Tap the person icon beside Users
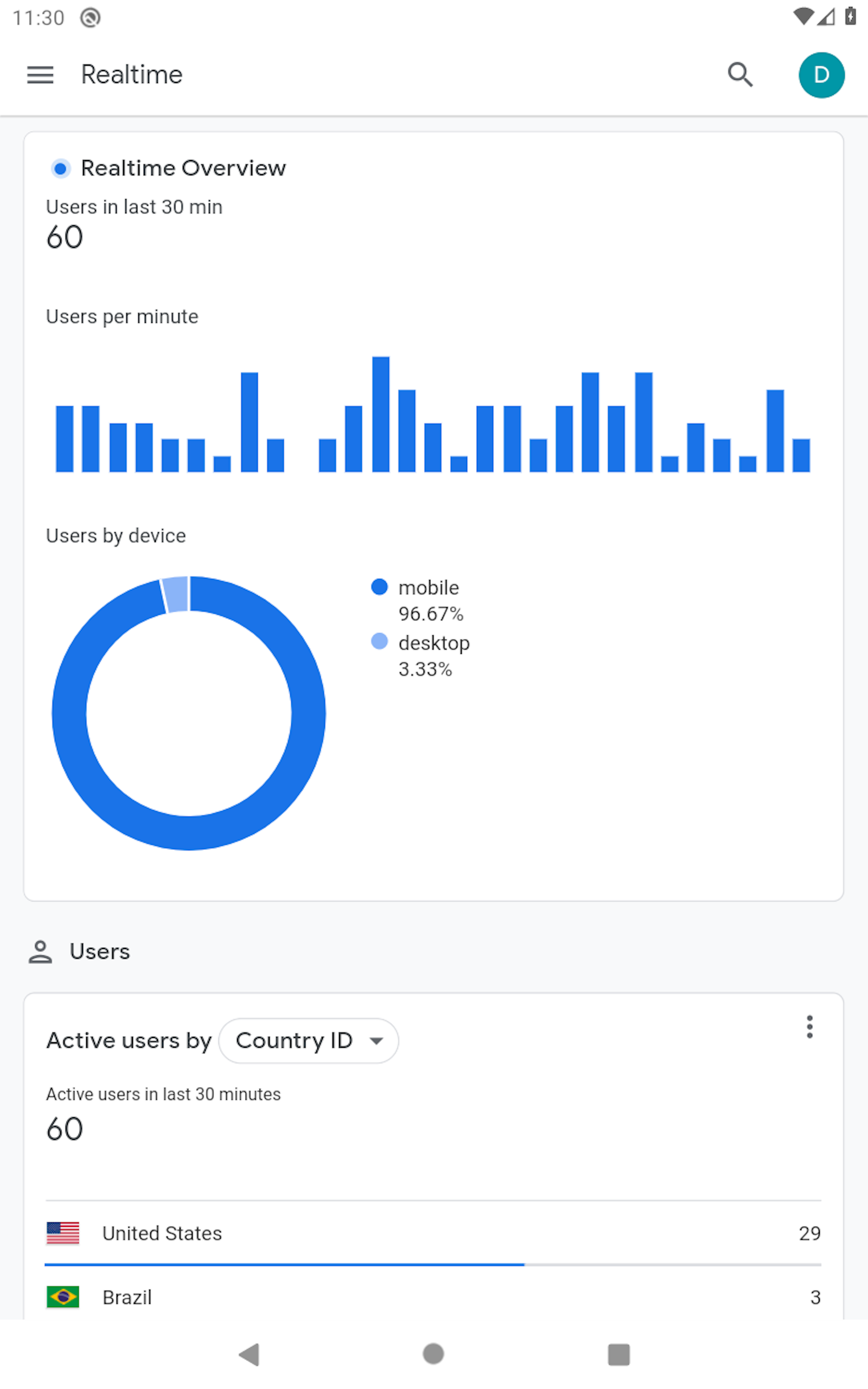Image resolution: width=868 pixels, height=1389 pixels. [x=40, y=952]
